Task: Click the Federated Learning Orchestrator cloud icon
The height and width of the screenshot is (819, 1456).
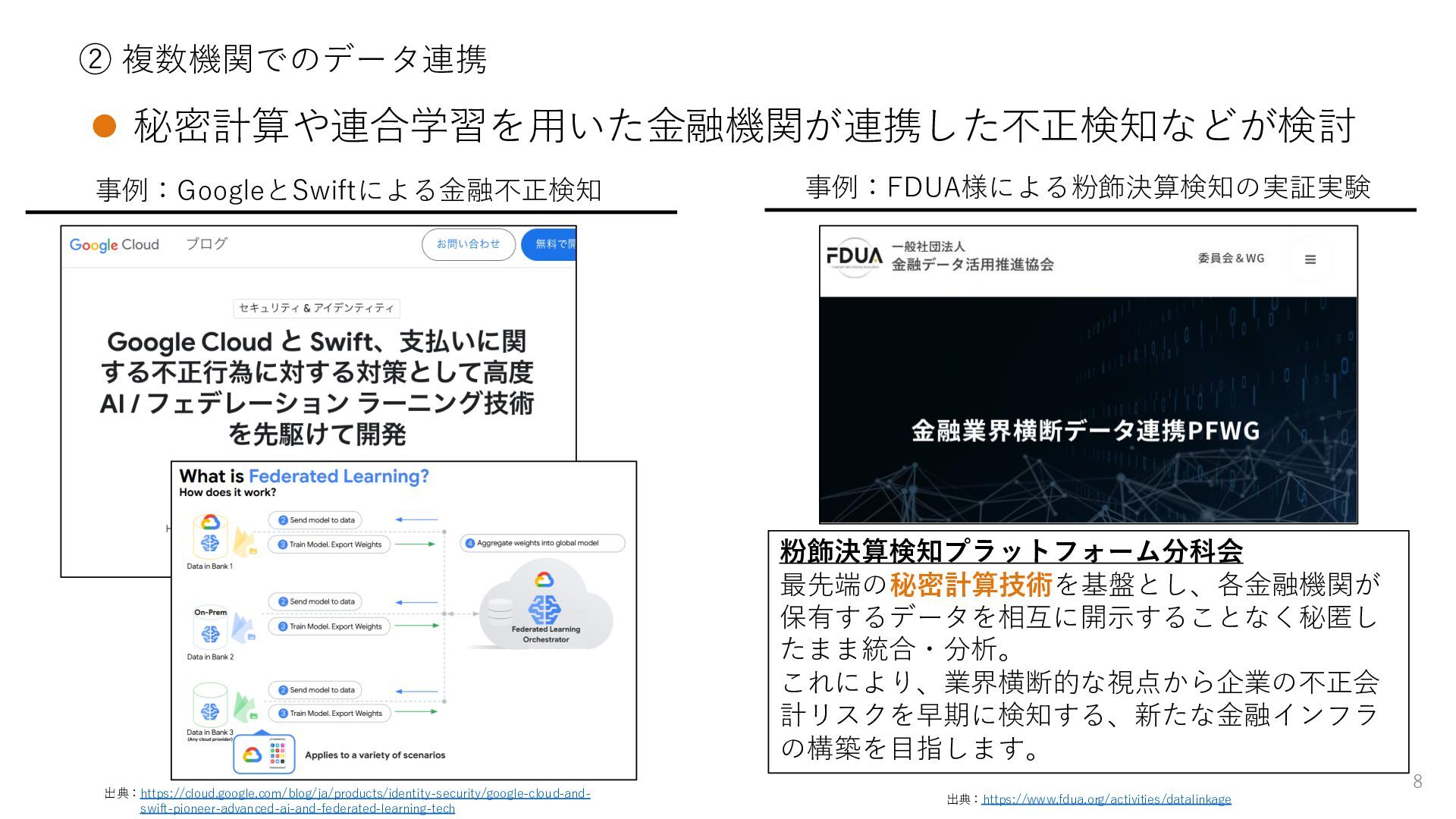Action: tap(544, 607)
